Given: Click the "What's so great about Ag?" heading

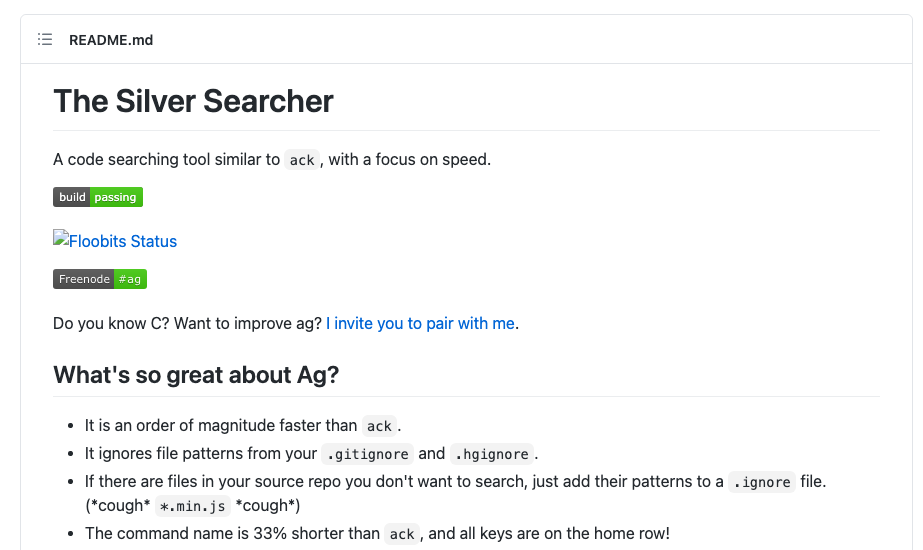Looking at the screenshot, I should coord(196,375).
